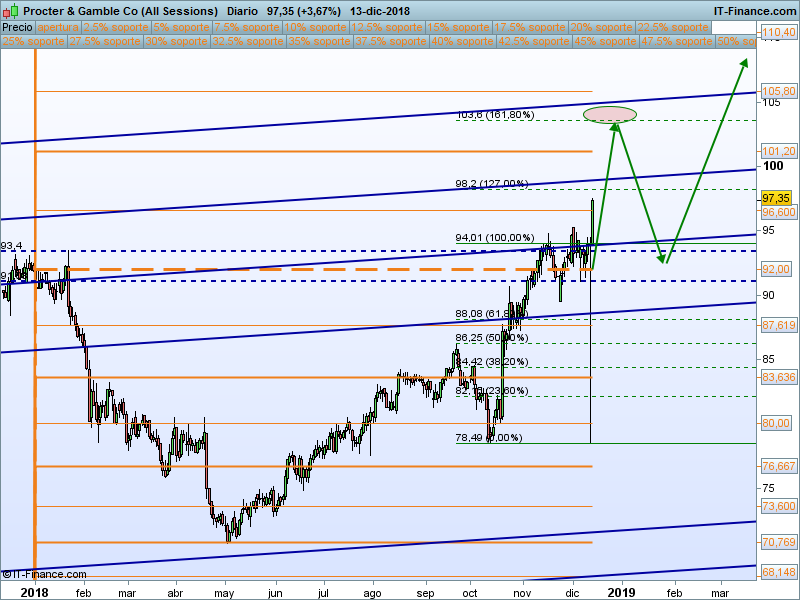Click the 98,2 (127,00%) Fibonacci label
The height and width of the screenshot is (600, 800).
pyautogui.click(x=491, y=184)
